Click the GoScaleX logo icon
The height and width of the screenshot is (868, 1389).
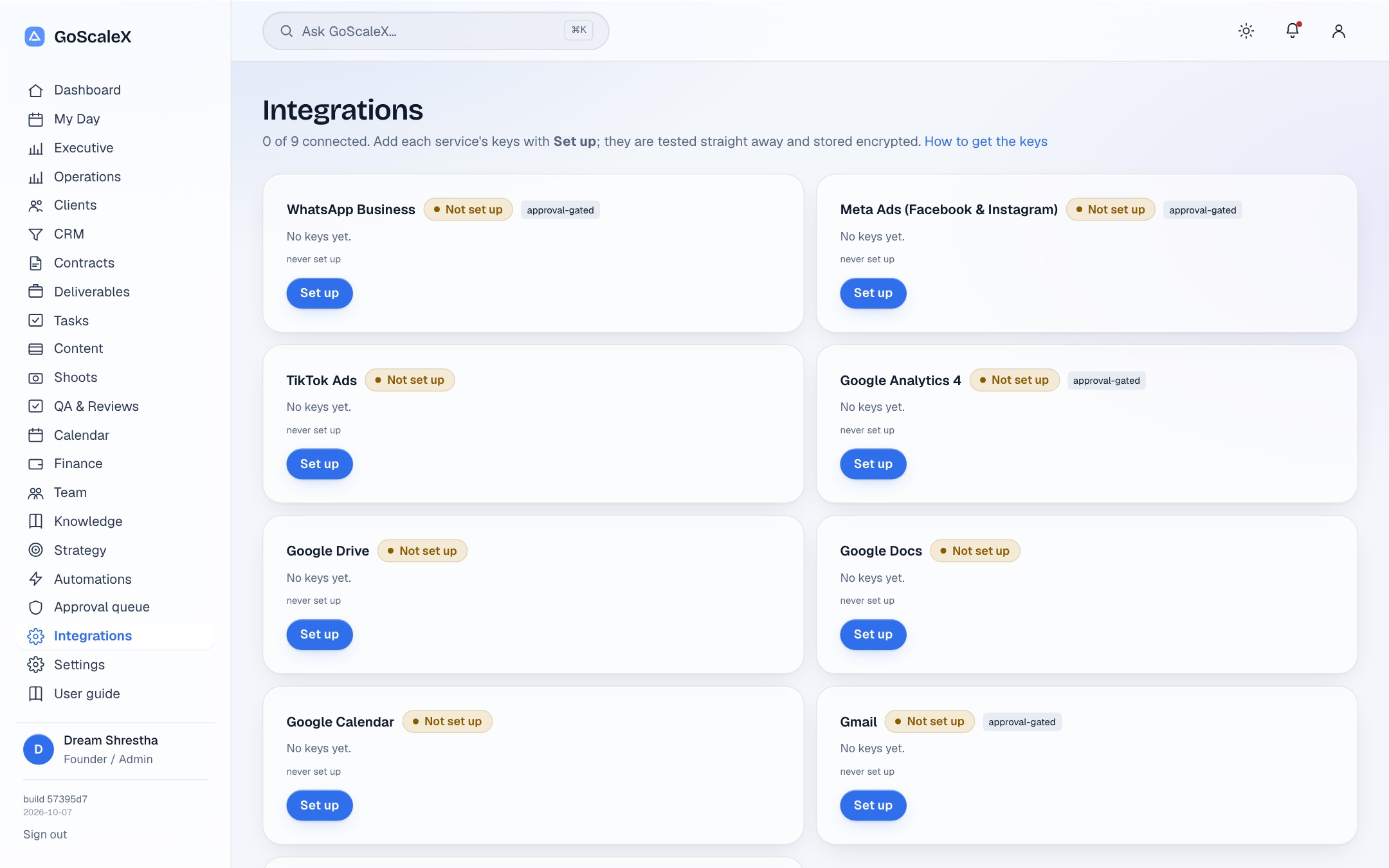click(35, 37)
